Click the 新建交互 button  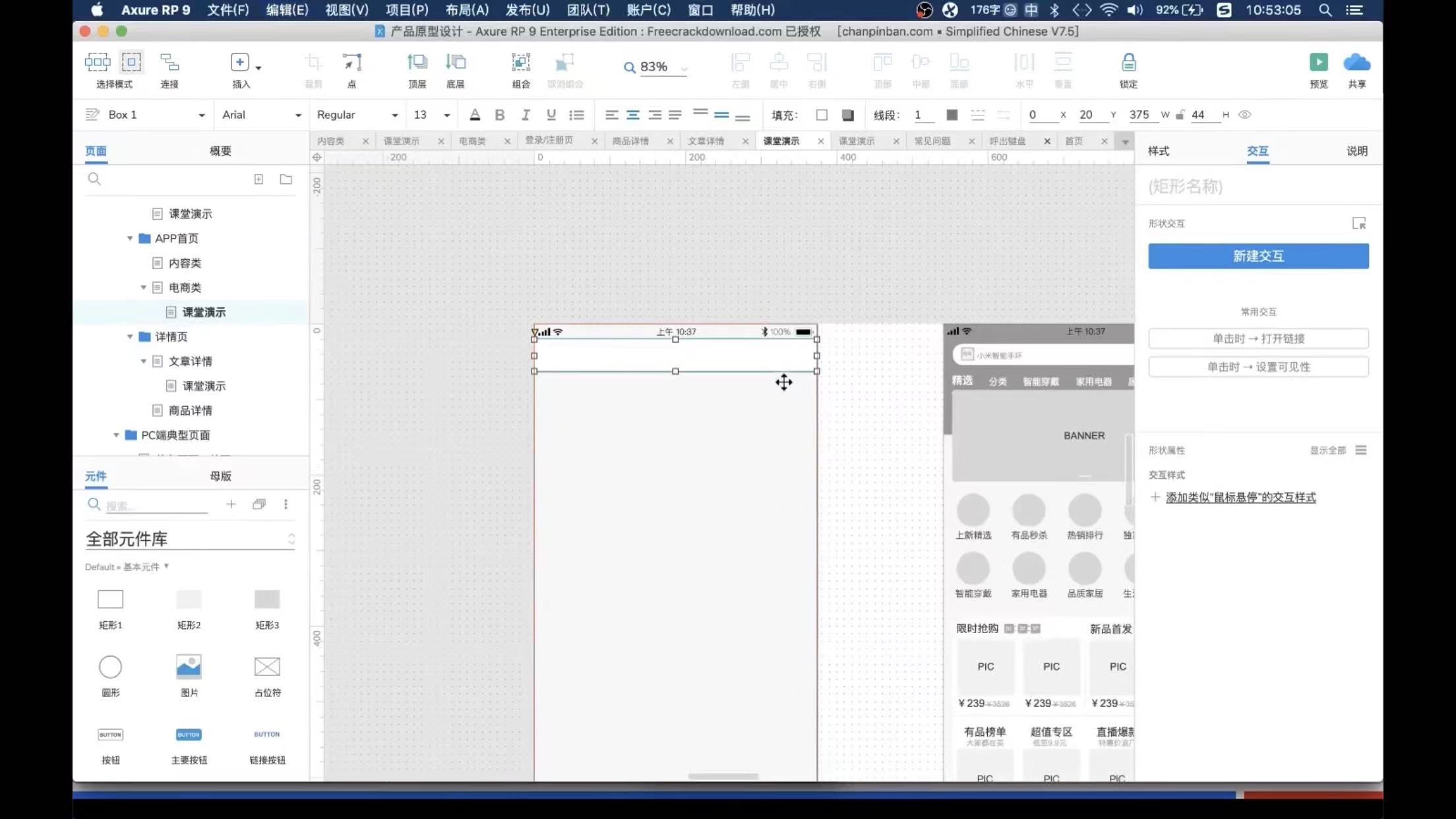1258,256
